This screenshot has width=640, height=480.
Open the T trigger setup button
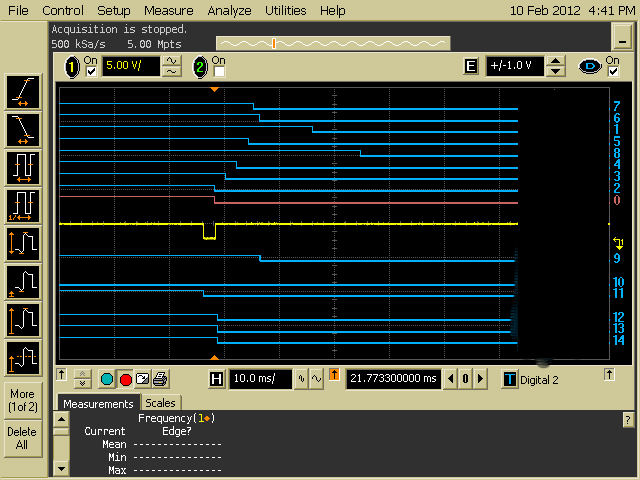(509, 380)
